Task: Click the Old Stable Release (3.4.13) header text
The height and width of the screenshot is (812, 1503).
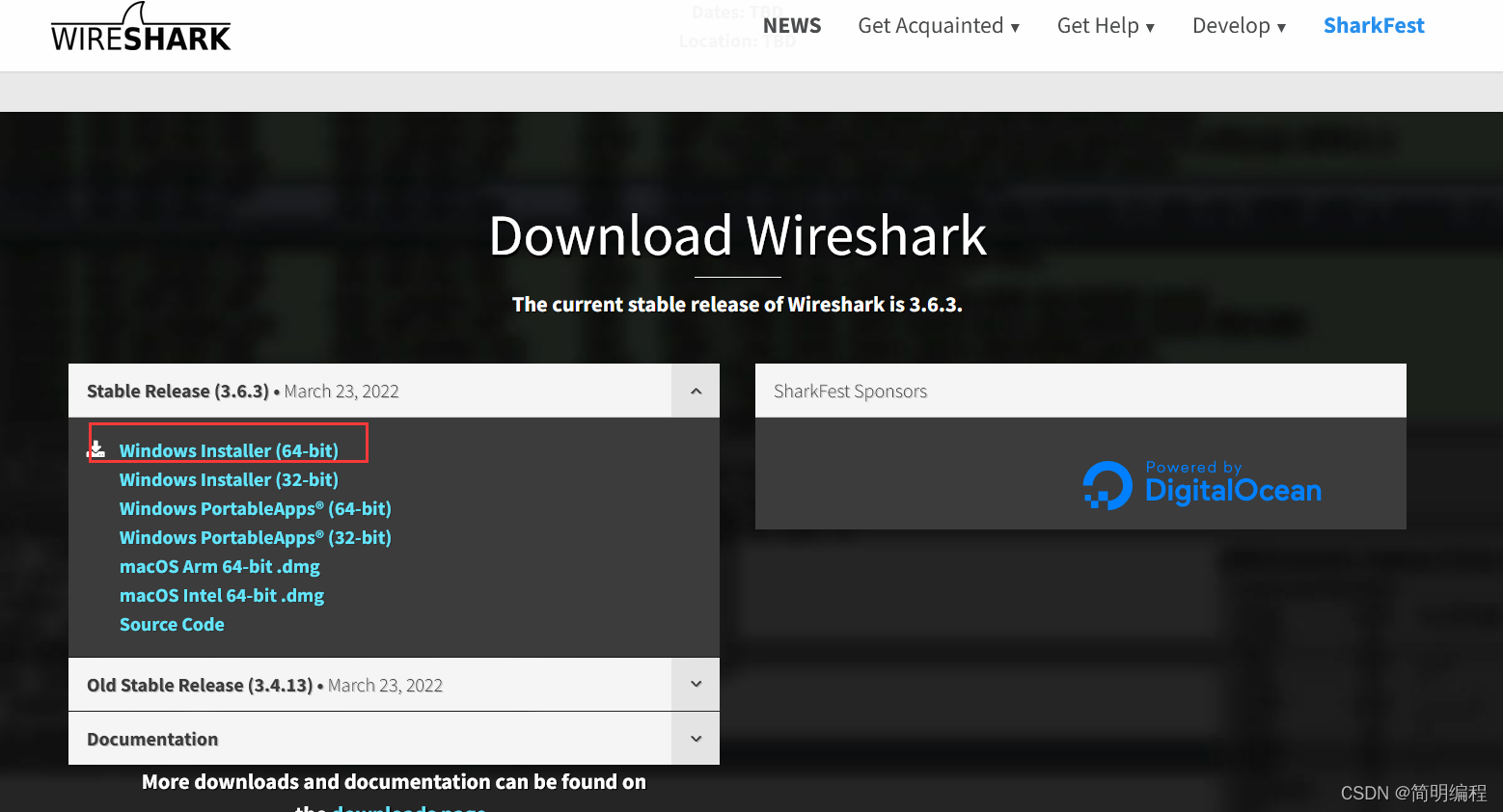Action: [200, 685]
